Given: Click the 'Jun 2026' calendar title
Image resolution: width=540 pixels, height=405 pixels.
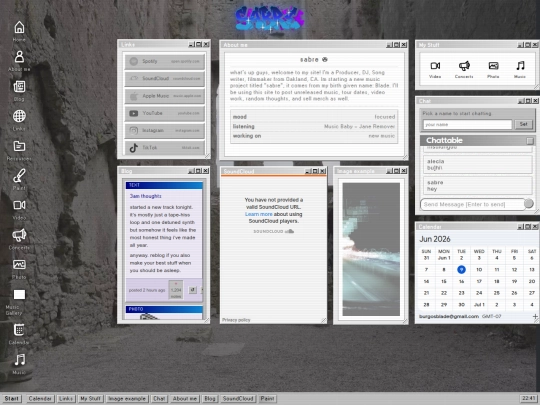Looking at the screenshot, I should point(435,239).
